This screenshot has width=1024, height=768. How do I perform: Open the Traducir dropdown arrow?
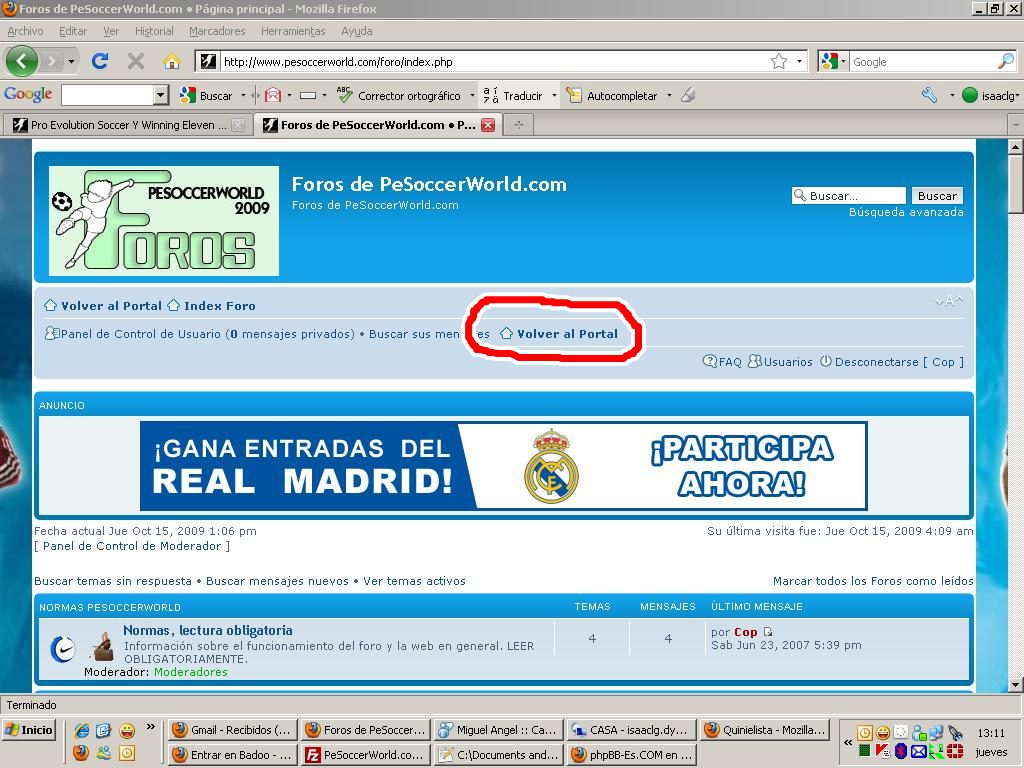coord(554,95)
